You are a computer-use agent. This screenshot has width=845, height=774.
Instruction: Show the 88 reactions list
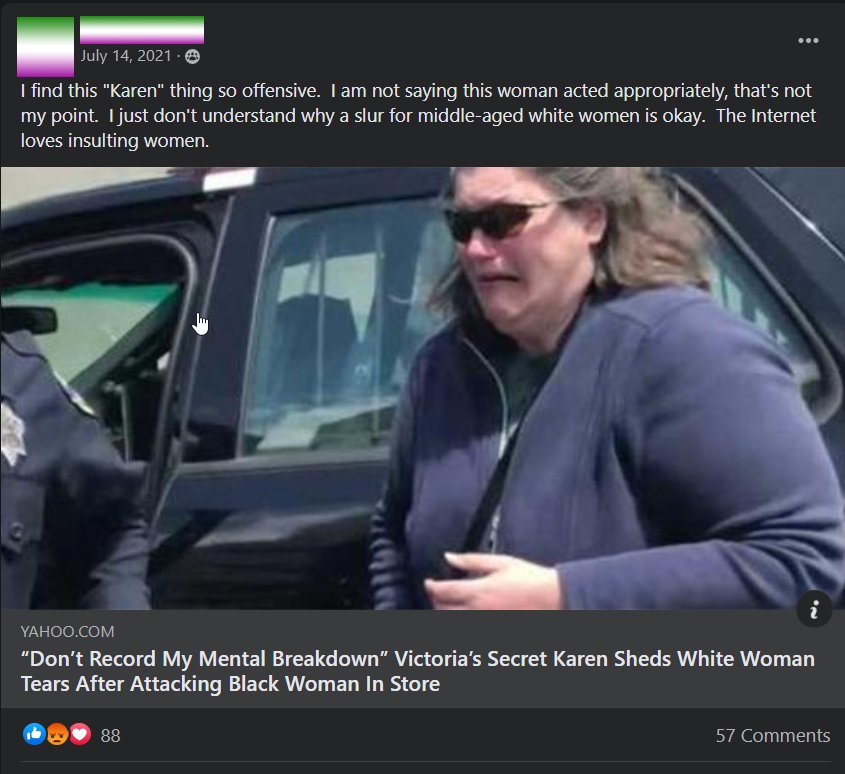(110, 736)
